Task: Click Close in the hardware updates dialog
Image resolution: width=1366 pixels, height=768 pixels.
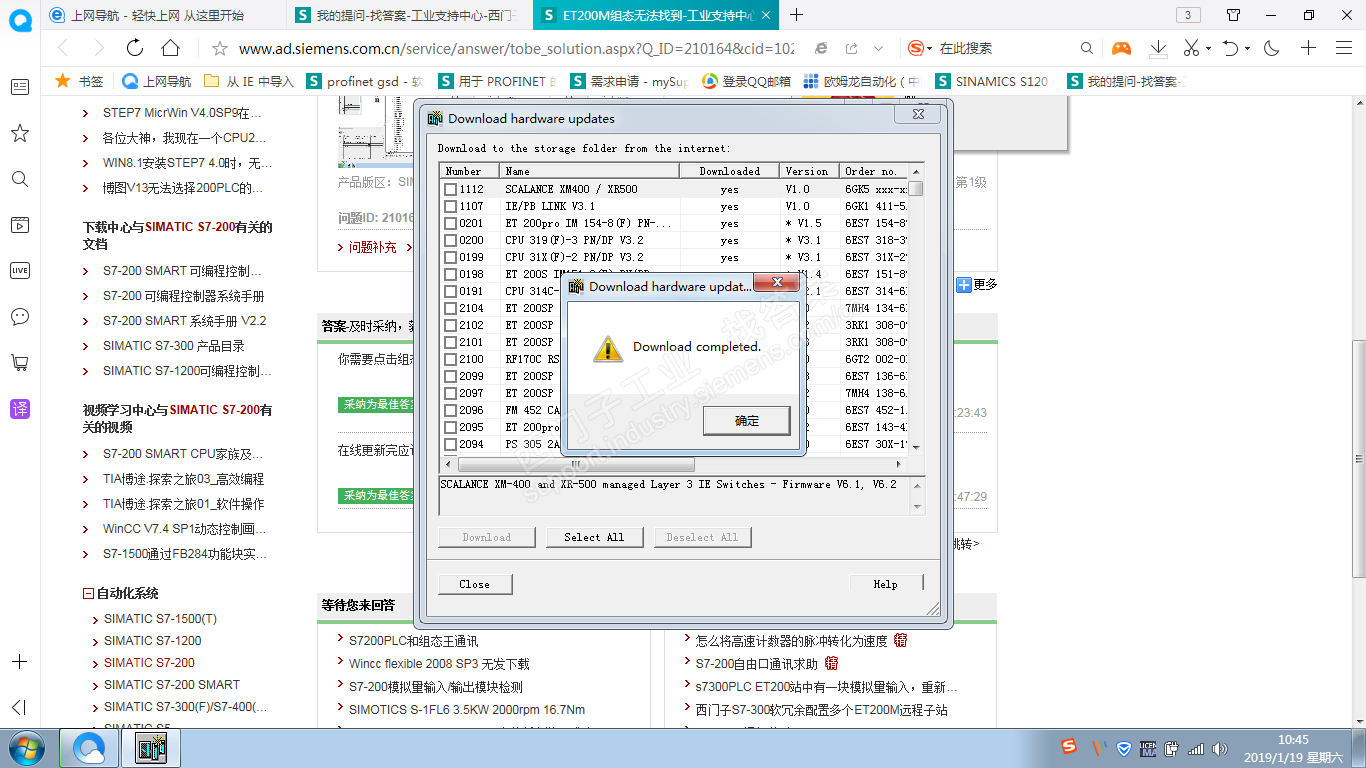Action: click(475, 584)
